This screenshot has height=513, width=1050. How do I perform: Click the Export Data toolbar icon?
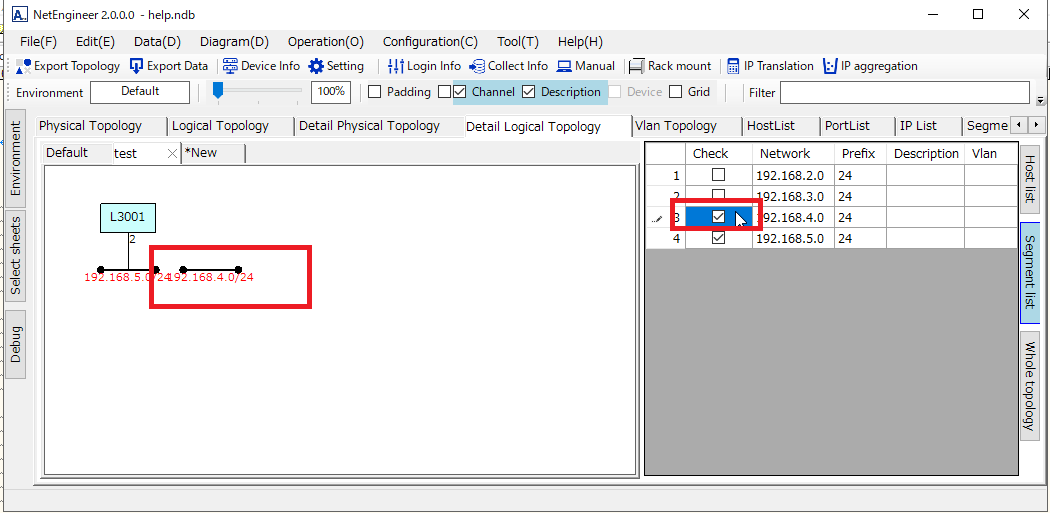137,66
